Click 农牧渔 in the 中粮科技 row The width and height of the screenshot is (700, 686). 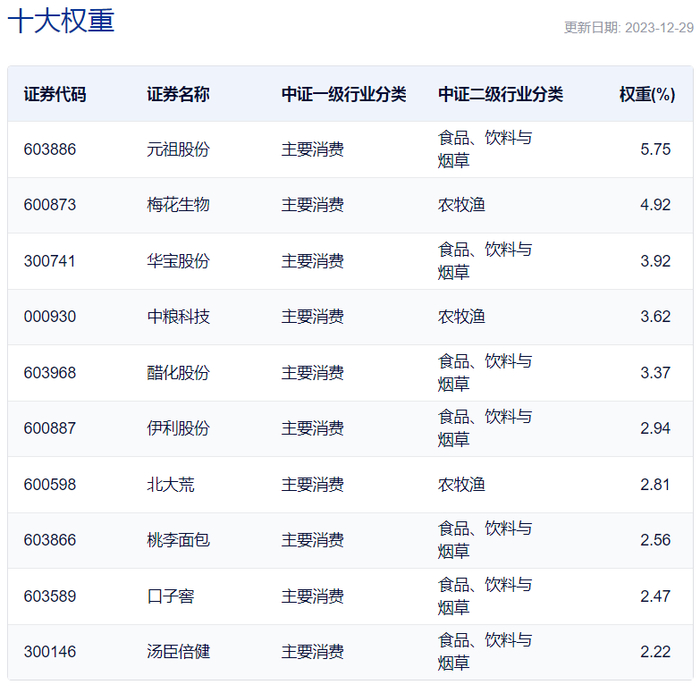tap(461, 317)
